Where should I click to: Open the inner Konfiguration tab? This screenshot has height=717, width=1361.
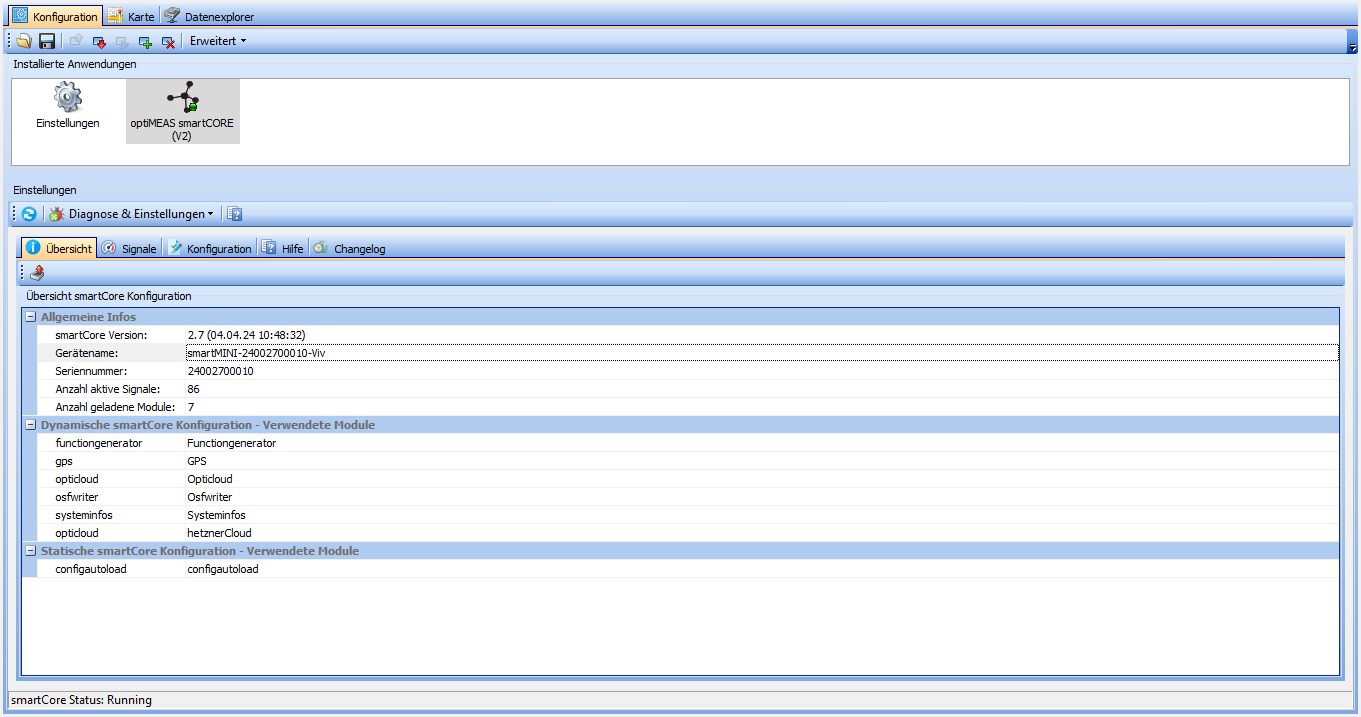[210, 248]
